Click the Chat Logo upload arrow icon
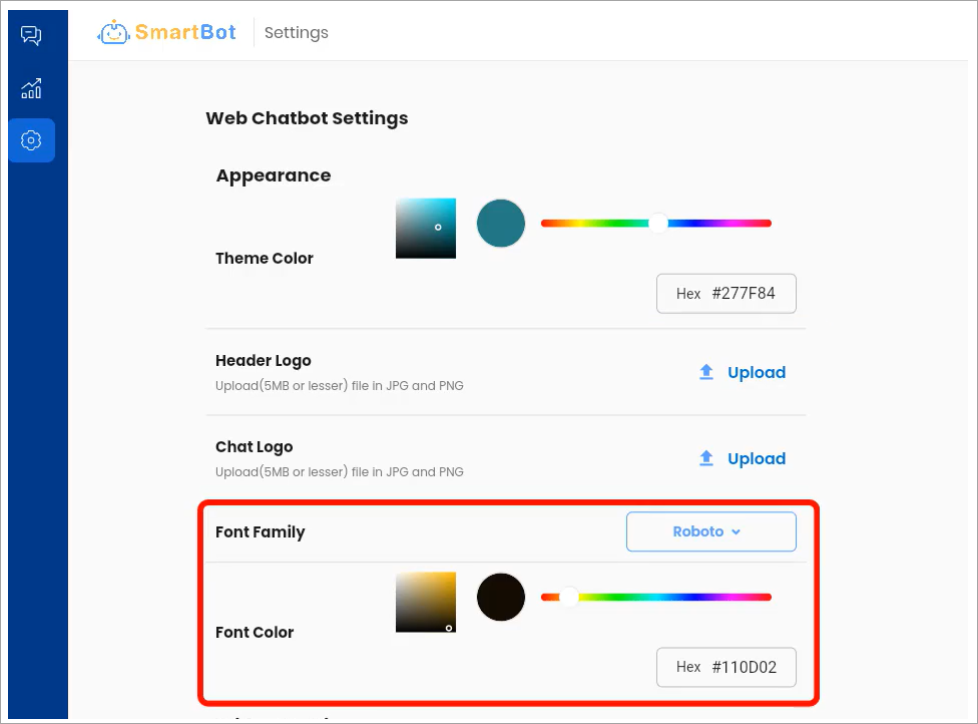 pyautogui.click(x=706, y=458)
